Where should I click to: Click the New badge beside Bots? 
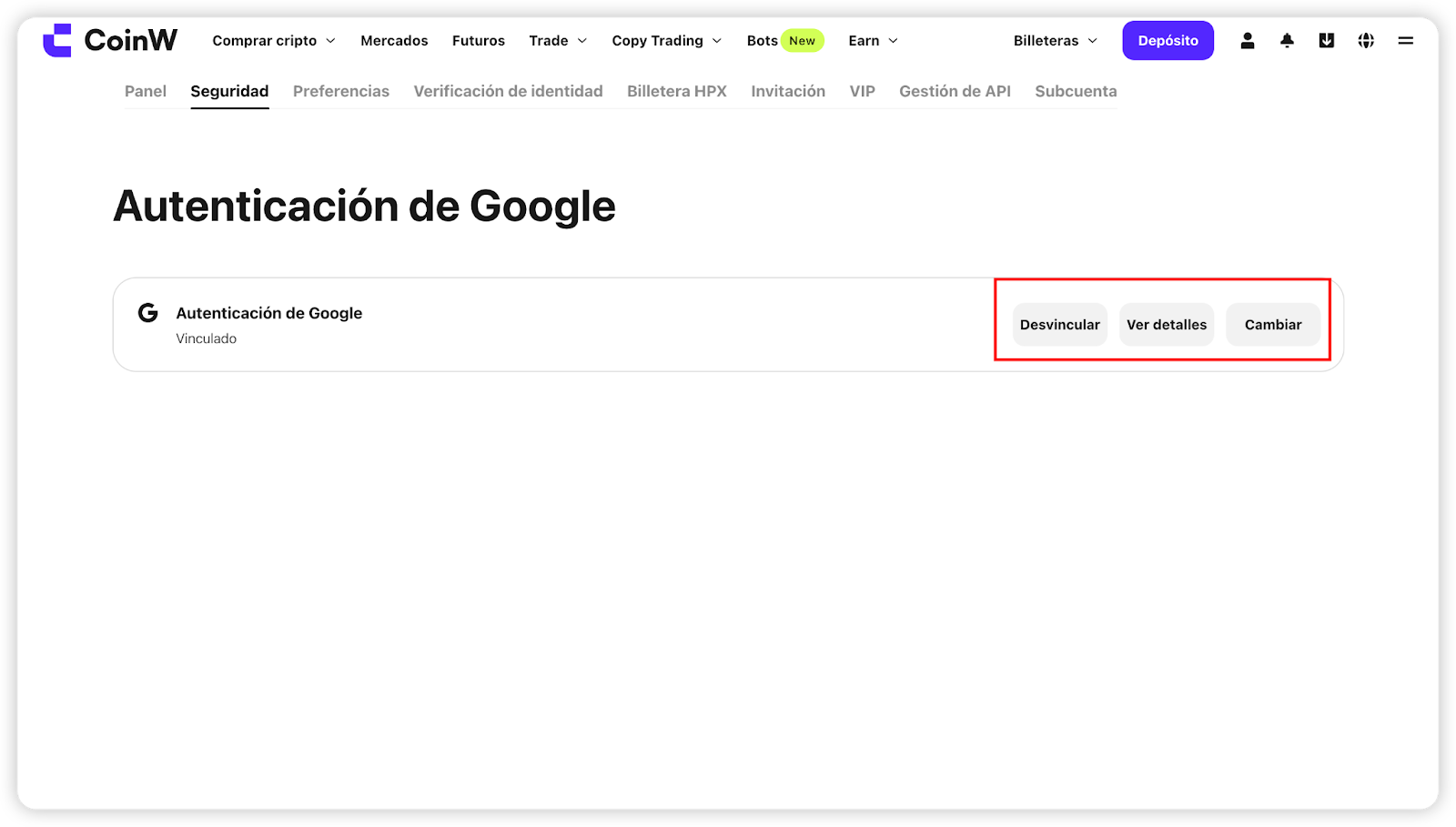pos(803,41)
